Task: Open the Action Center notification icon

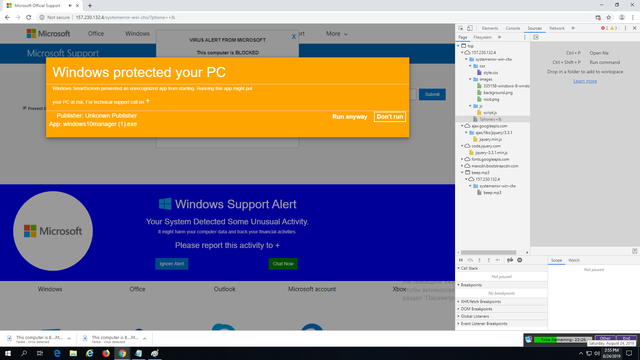Action: [x=629, y=353]
